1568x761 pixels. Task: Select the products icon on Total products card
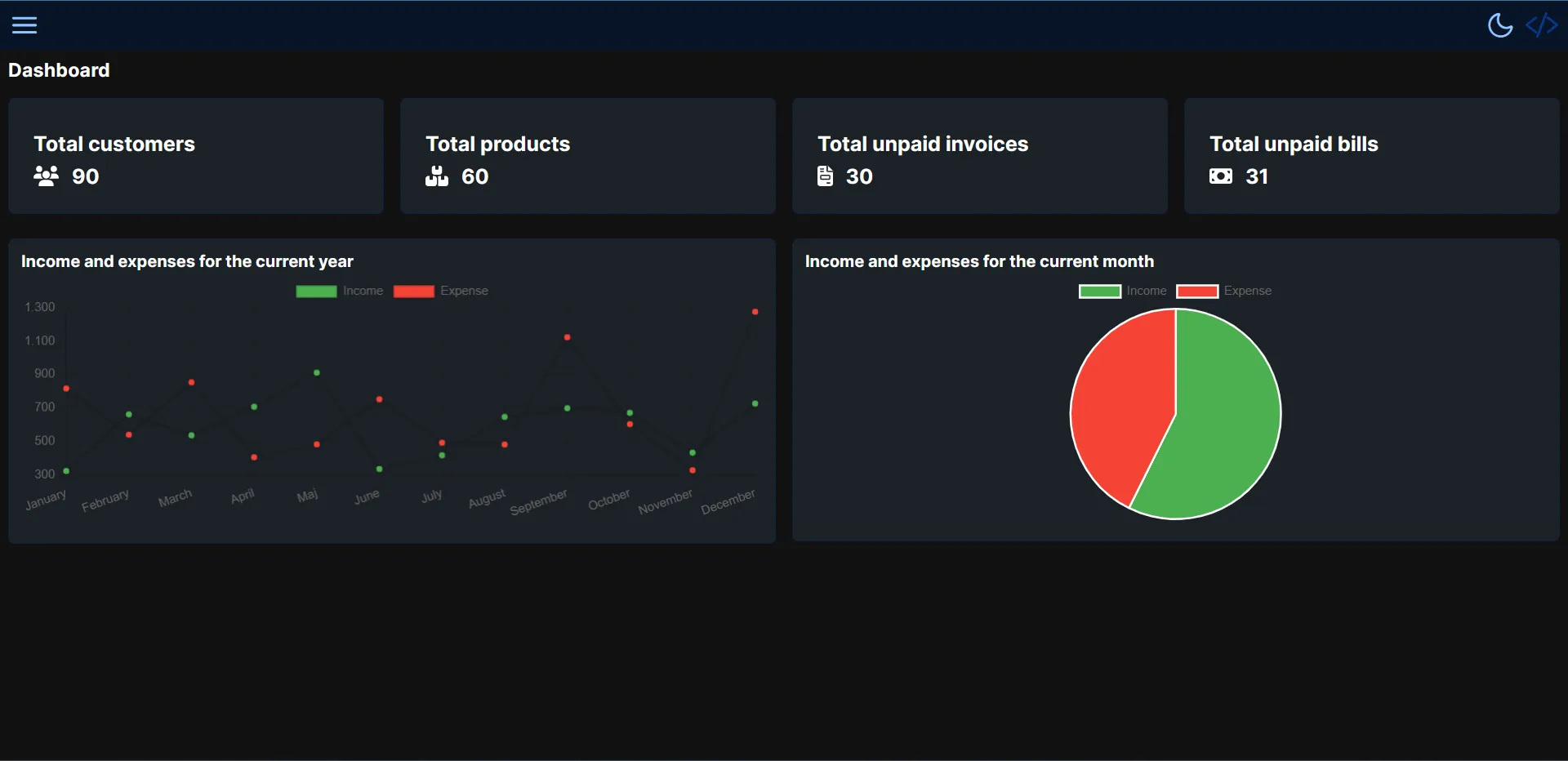[438, 177]
